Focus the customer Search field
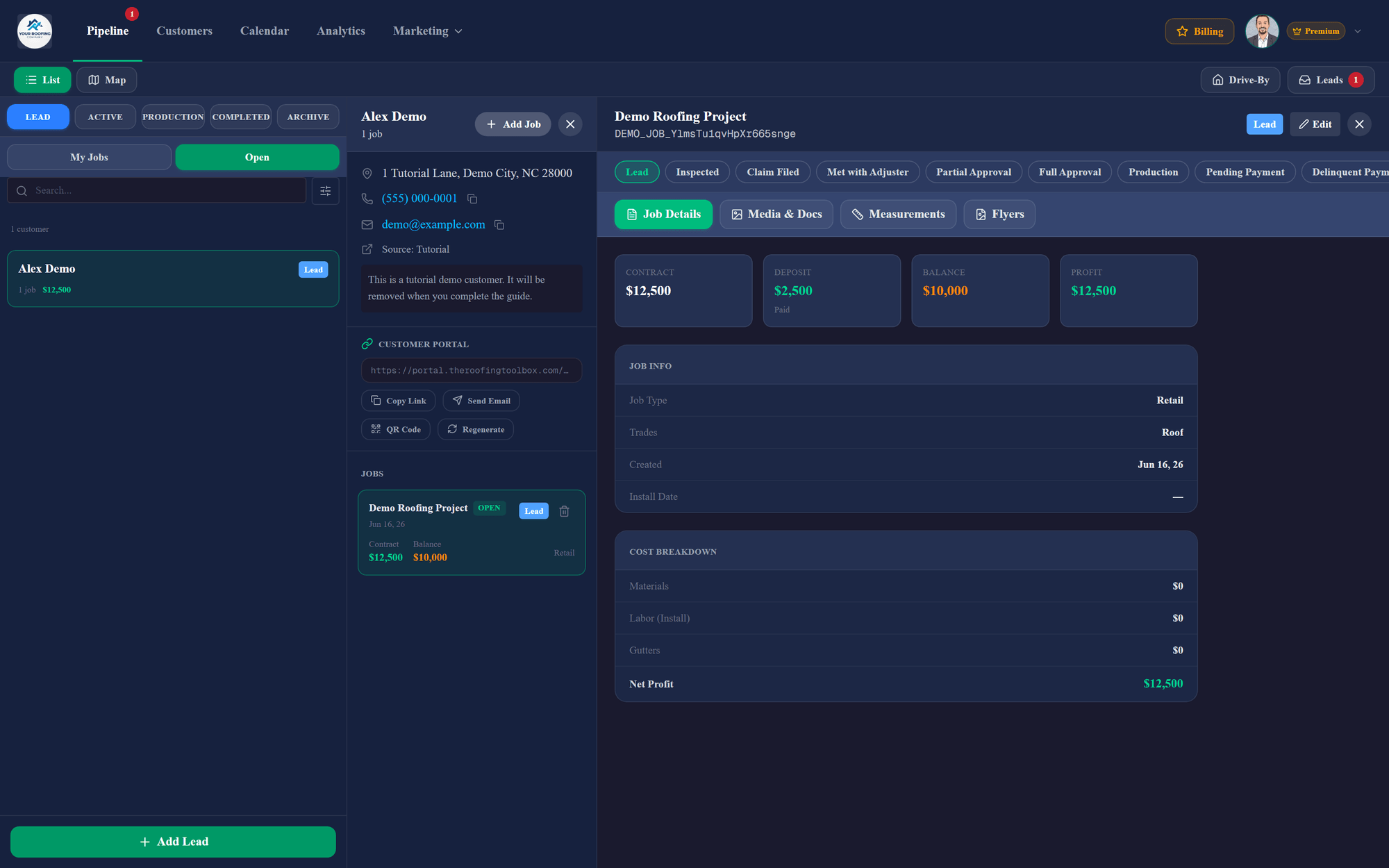 157,190
